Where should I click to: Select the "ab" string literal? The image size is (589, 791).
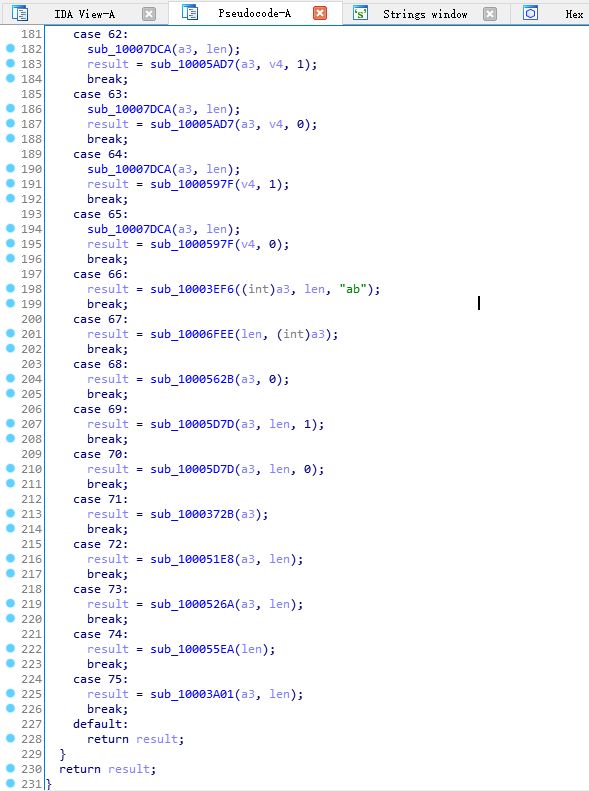click(353, 289)
